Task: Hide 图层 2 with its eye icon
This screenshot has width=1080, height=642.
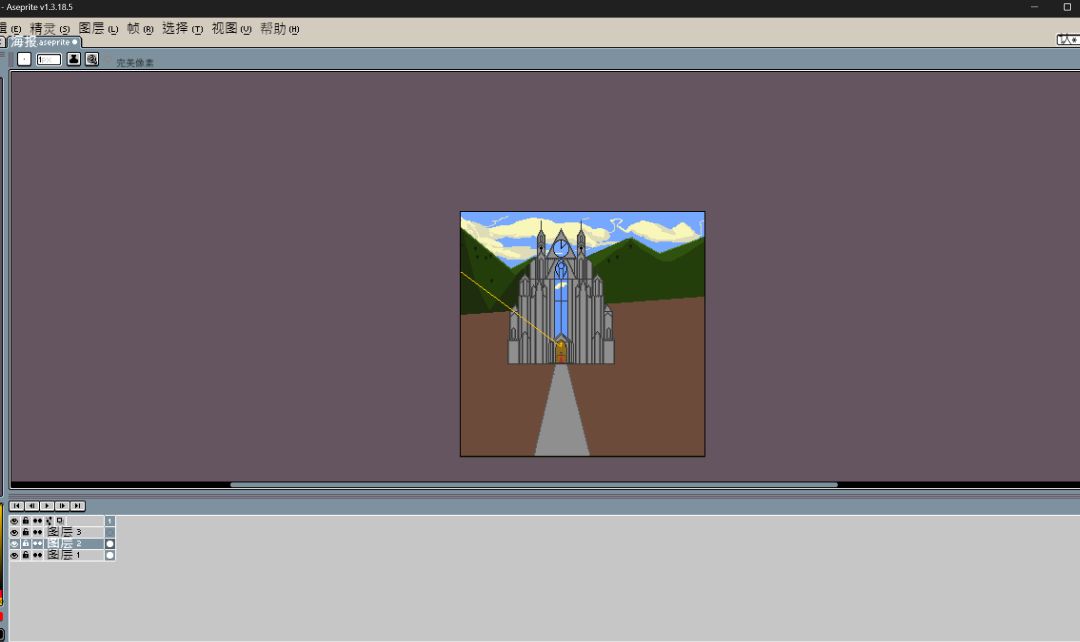Action: pyautogui.click(x=14, y=543)
